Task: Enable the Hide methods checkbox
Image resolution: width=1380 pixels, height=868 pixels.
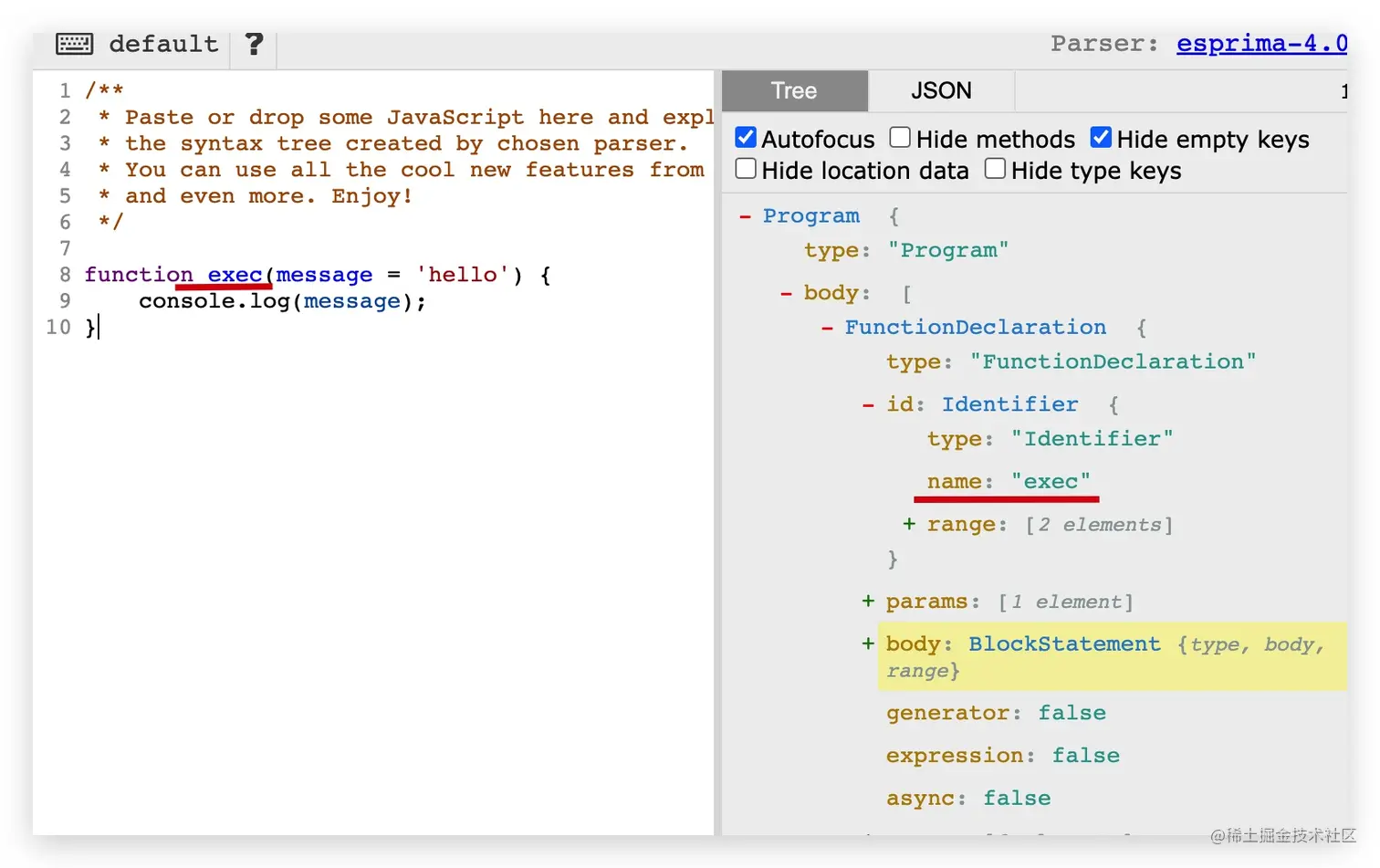Action: [x=900, y=138]
